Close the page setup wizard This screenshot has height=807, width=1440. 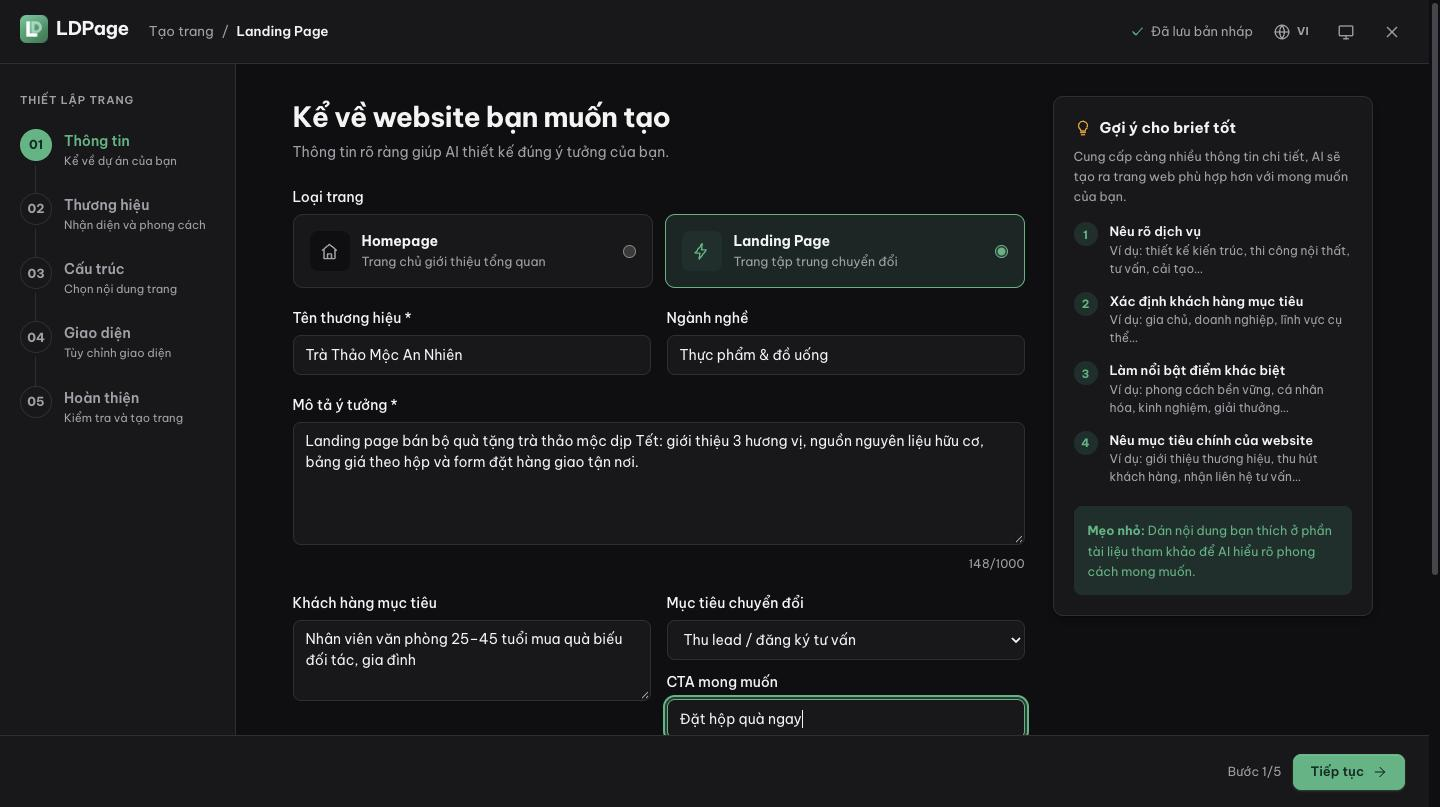coord(1392,32)
